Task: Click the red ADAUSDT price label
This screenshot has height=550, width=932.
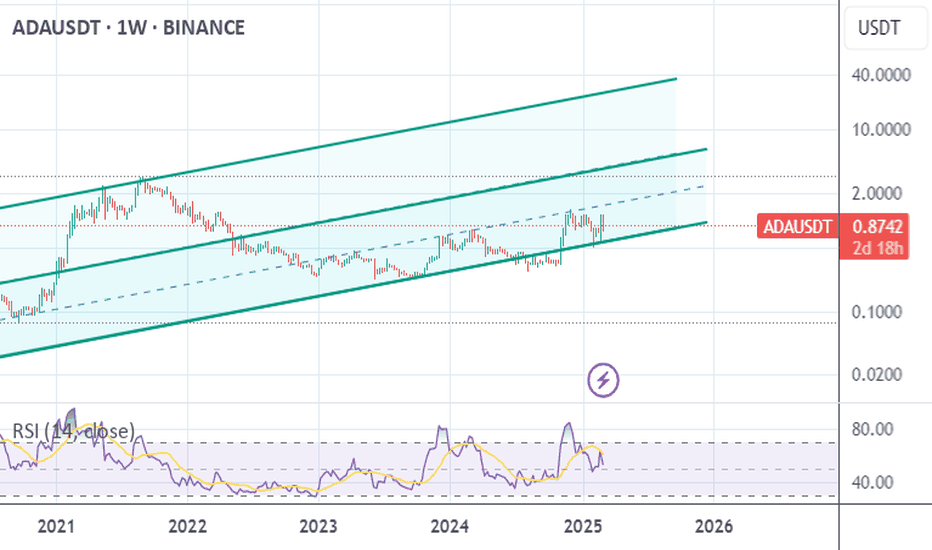Action: (797, 227)
